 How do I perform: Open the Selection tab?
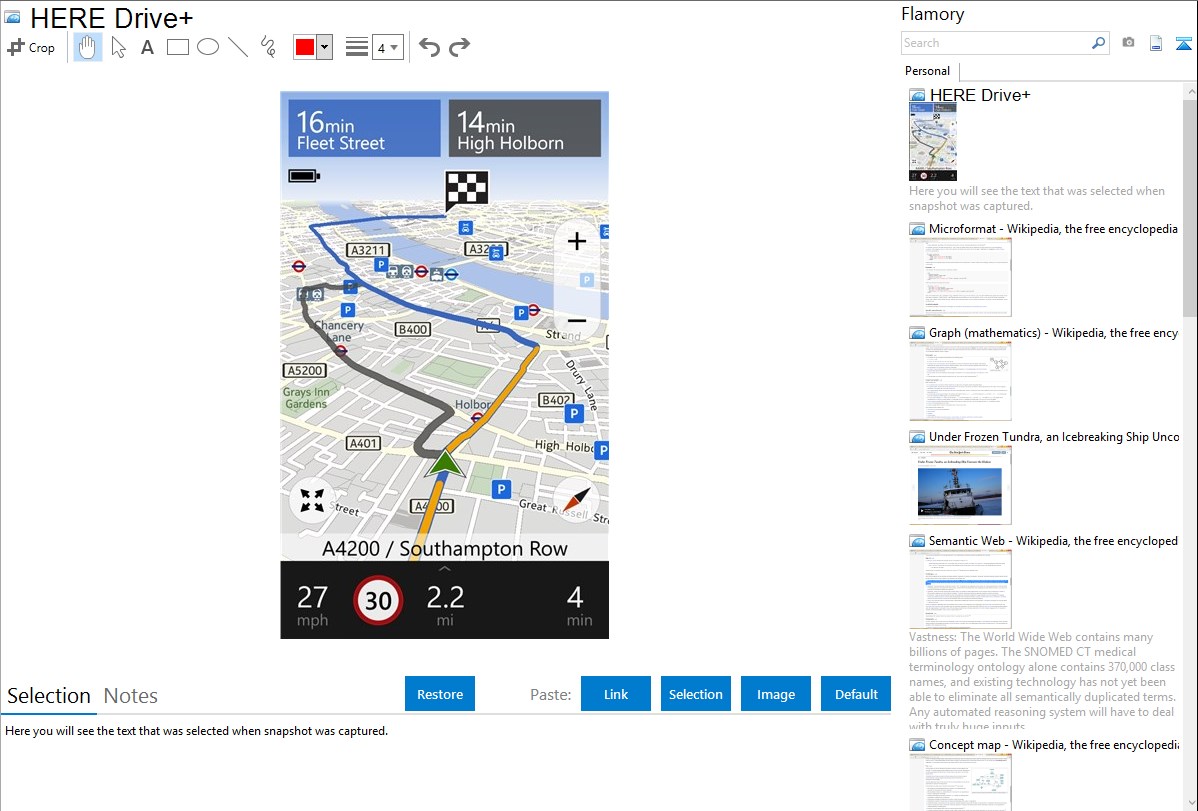coord(49,696)
